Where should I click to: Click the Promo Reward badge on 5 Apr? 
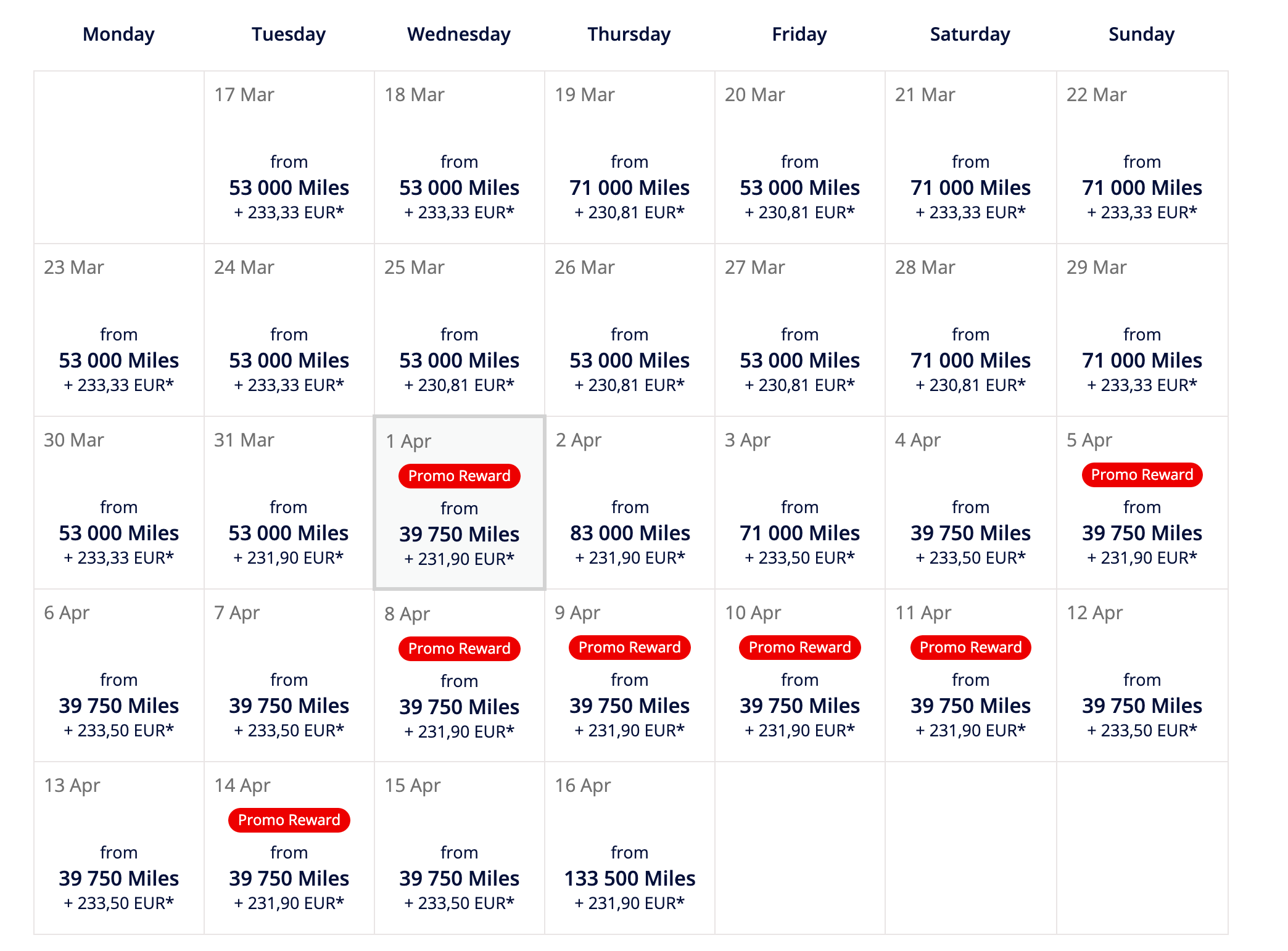(x=1142, y=475)
